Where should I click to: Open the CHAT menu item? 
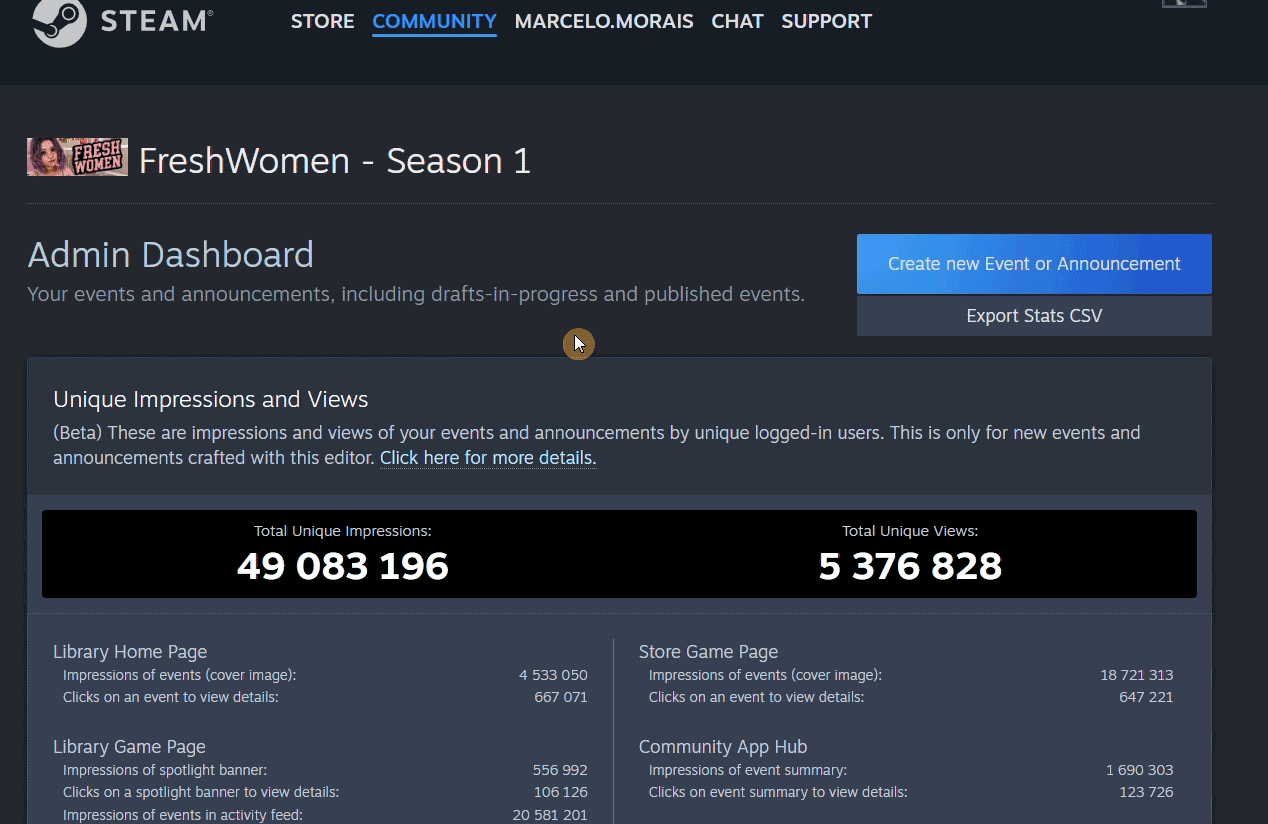pos(738,21)
